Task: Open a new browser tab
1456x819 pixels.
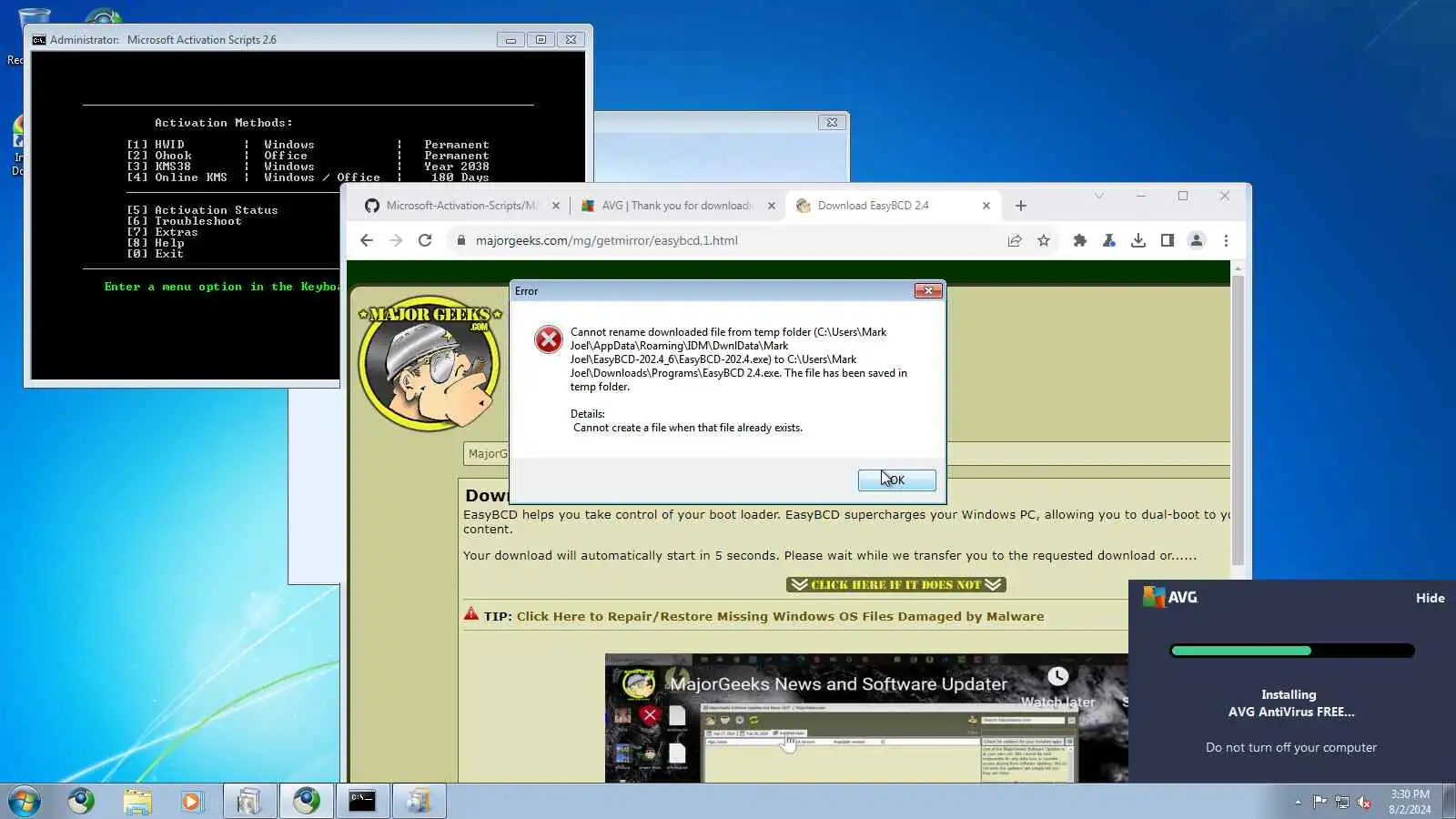Action: click(1021, 206)
